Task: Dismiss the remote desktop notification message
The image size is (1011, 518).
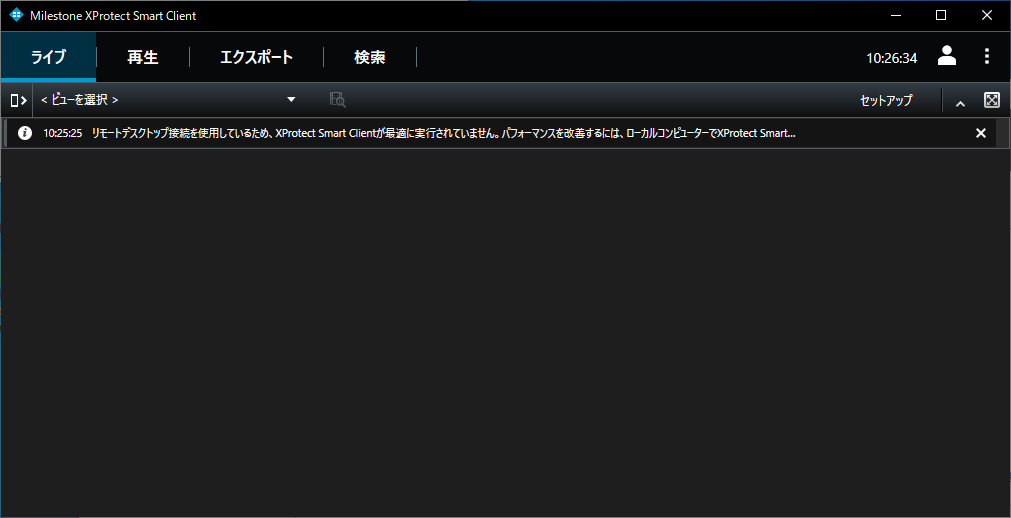Action: [981, 134]
